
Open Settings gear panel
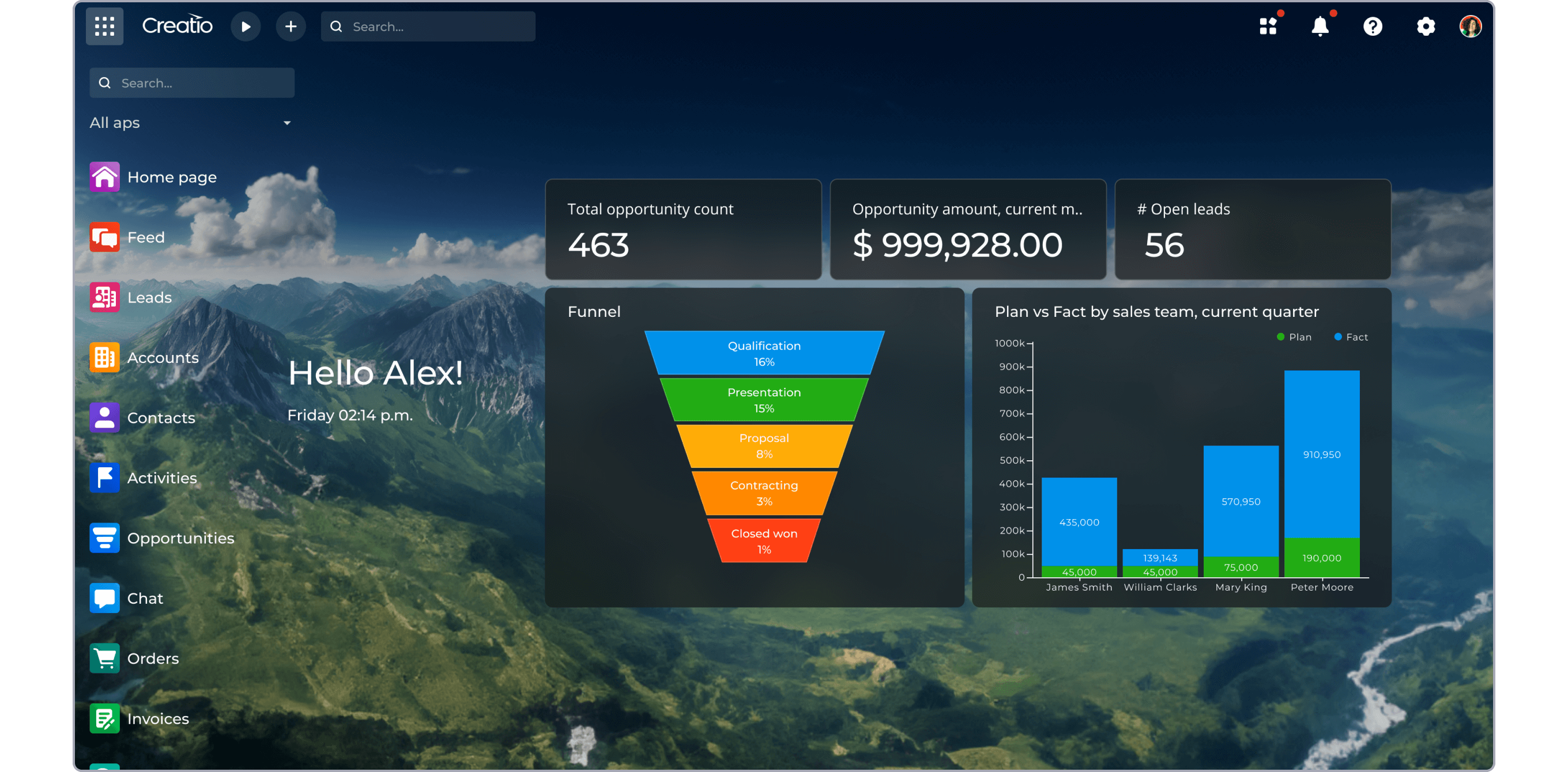[x=1423, y=26]
